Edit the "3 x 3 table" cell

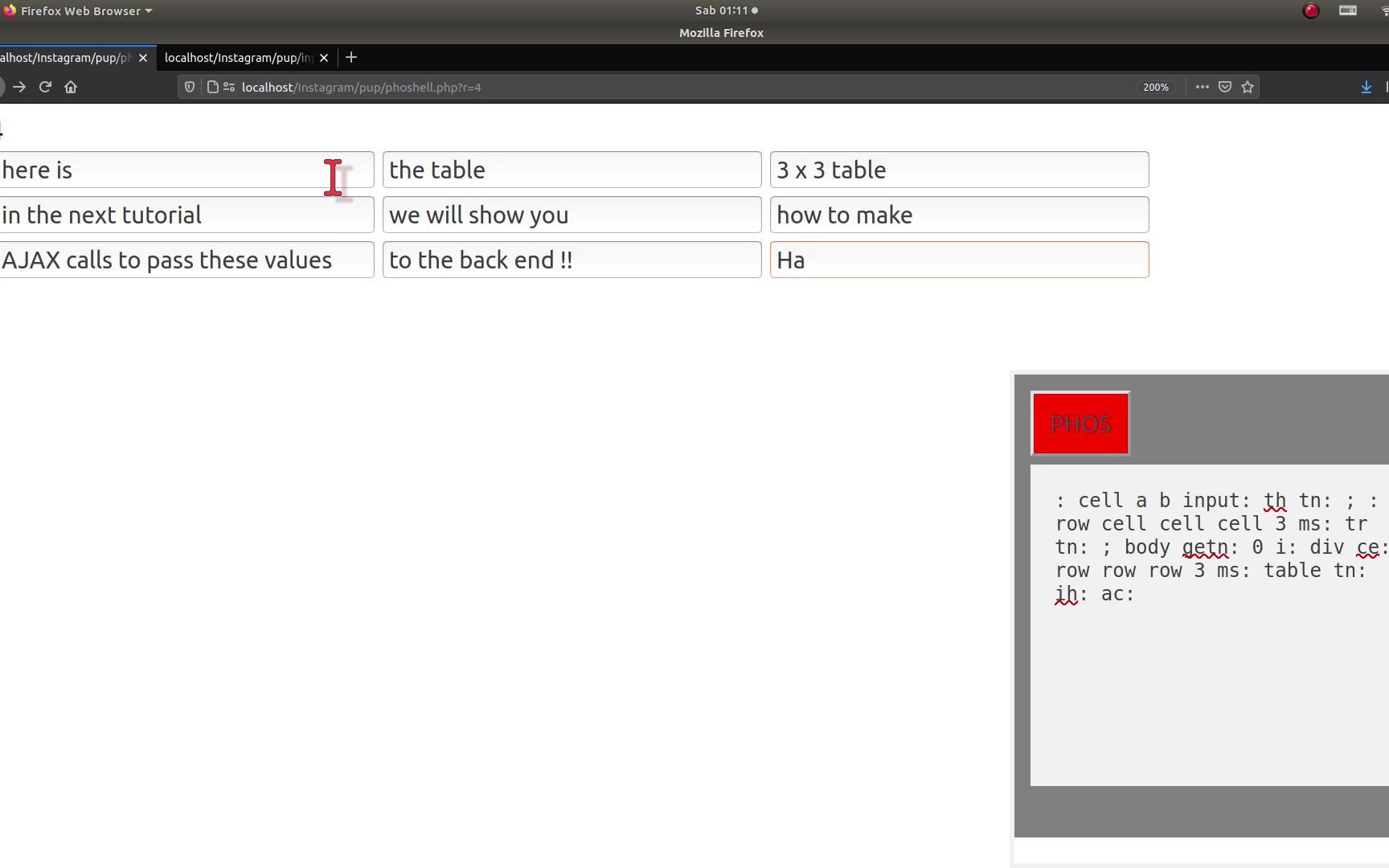[960, 170]
